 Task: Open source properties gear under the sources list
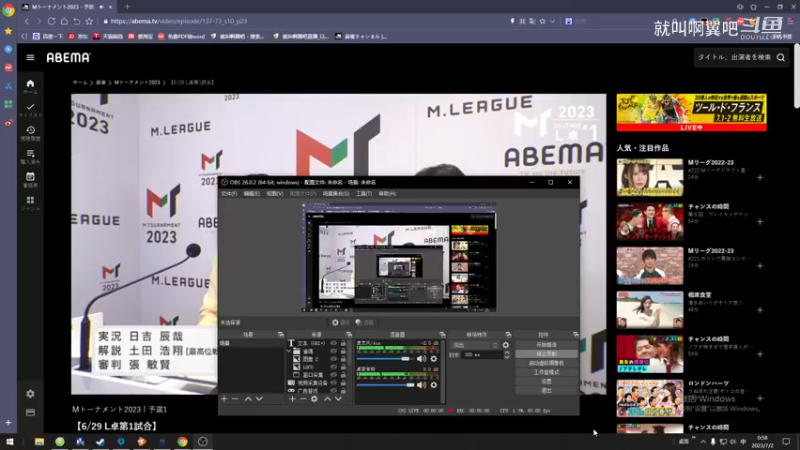click(x=314, y=398)
